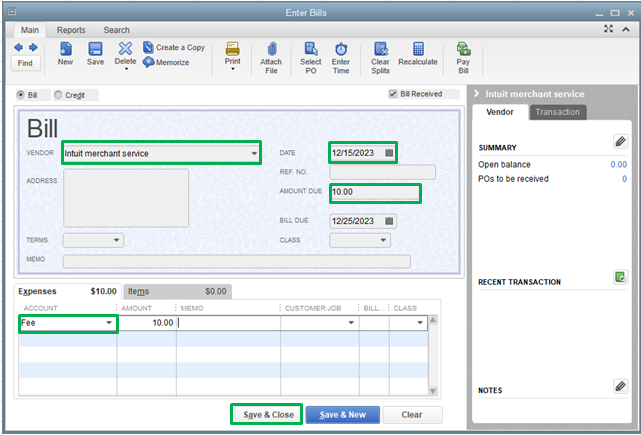Switch to the Search ribbon tab

click(x=117, y=30)
